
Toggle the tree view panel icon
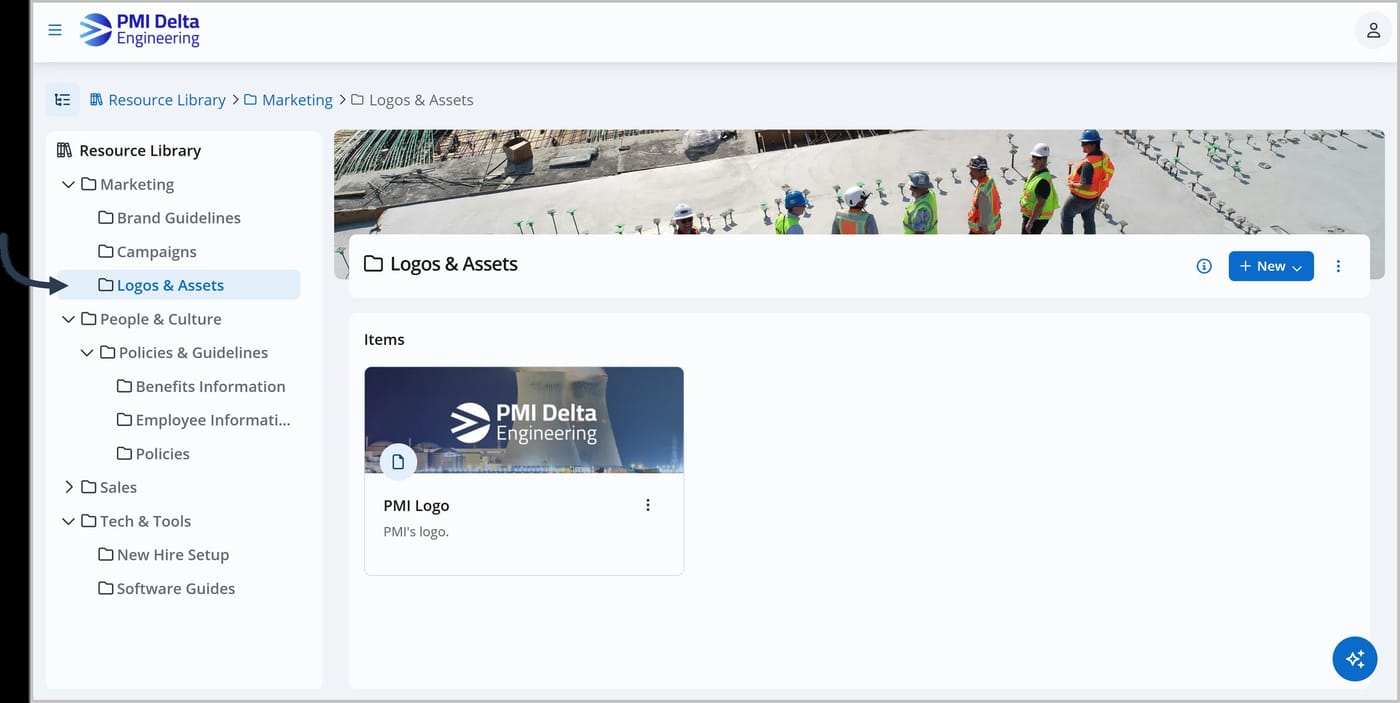63,100
